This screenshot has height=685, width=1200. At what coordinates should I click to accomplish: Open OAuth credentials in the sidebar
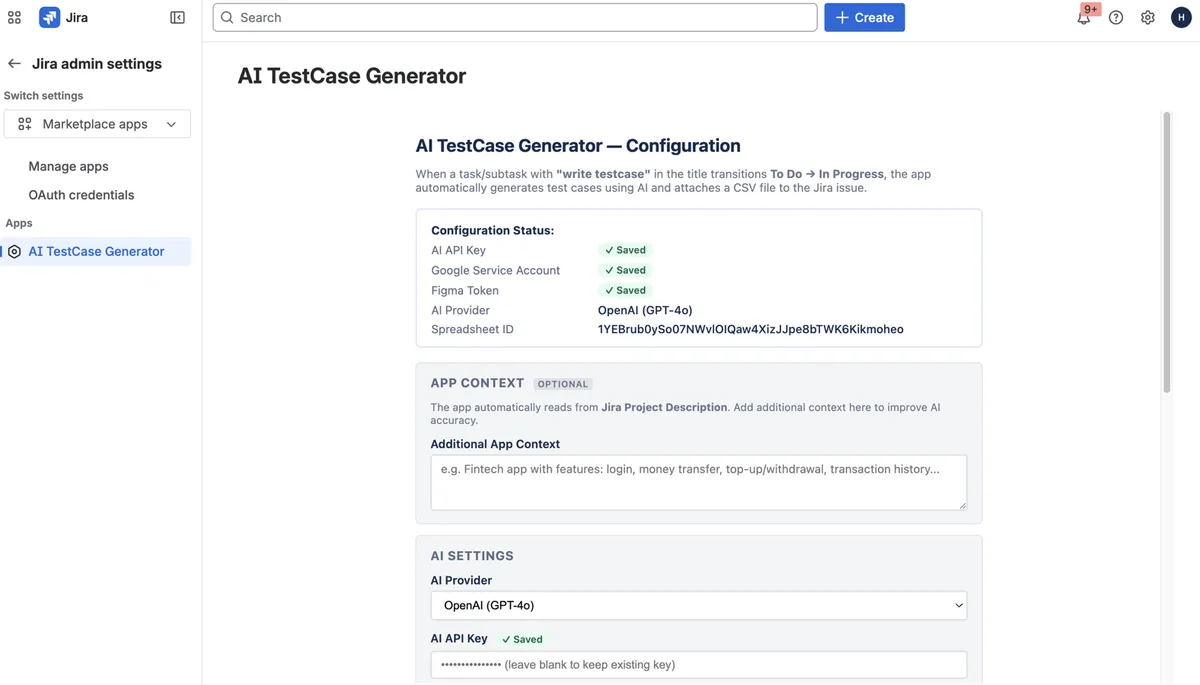click(81, 195)
